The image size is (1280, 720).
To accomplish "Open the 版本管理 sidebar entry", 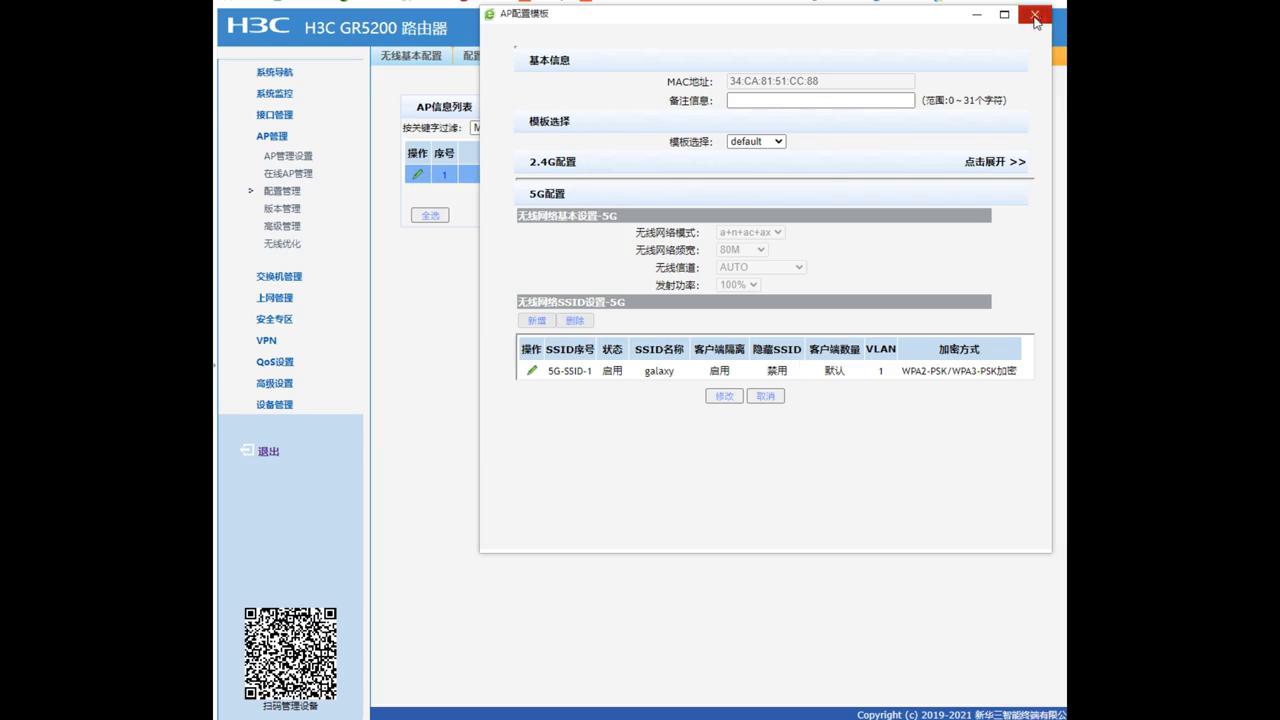I will point(281,208).
